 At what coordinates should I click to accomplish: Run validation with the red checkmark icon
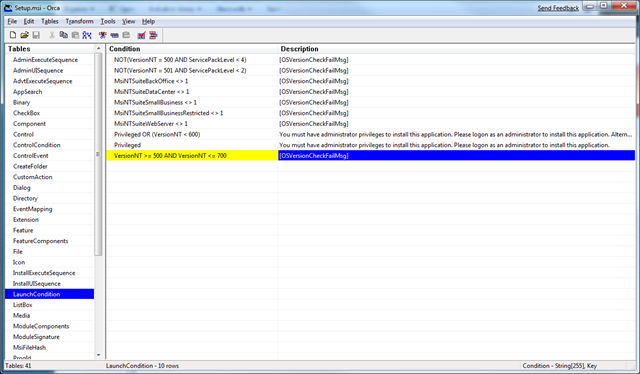(x=141, y=35)
